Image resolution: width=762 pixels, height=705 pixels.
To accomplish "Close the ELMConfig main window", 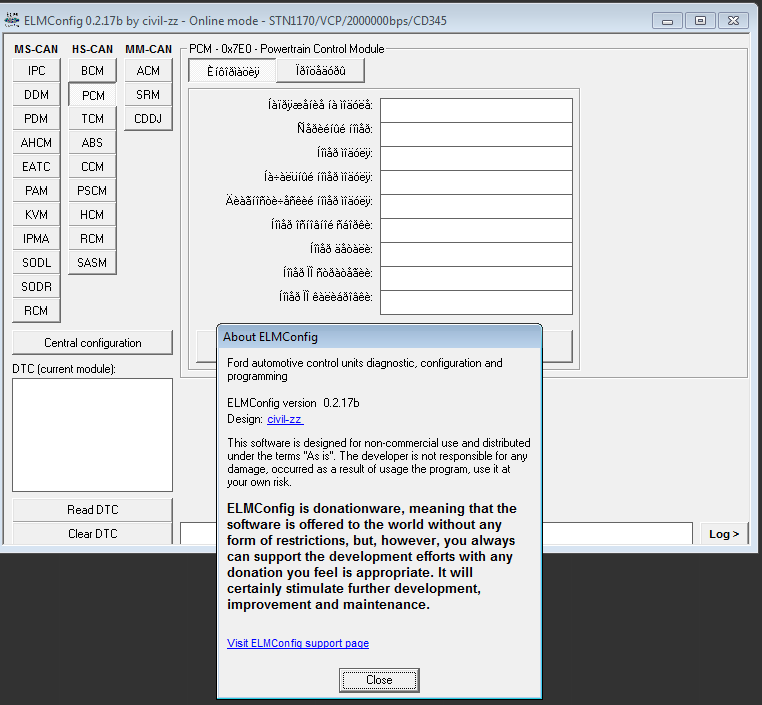I will (733, 21).
